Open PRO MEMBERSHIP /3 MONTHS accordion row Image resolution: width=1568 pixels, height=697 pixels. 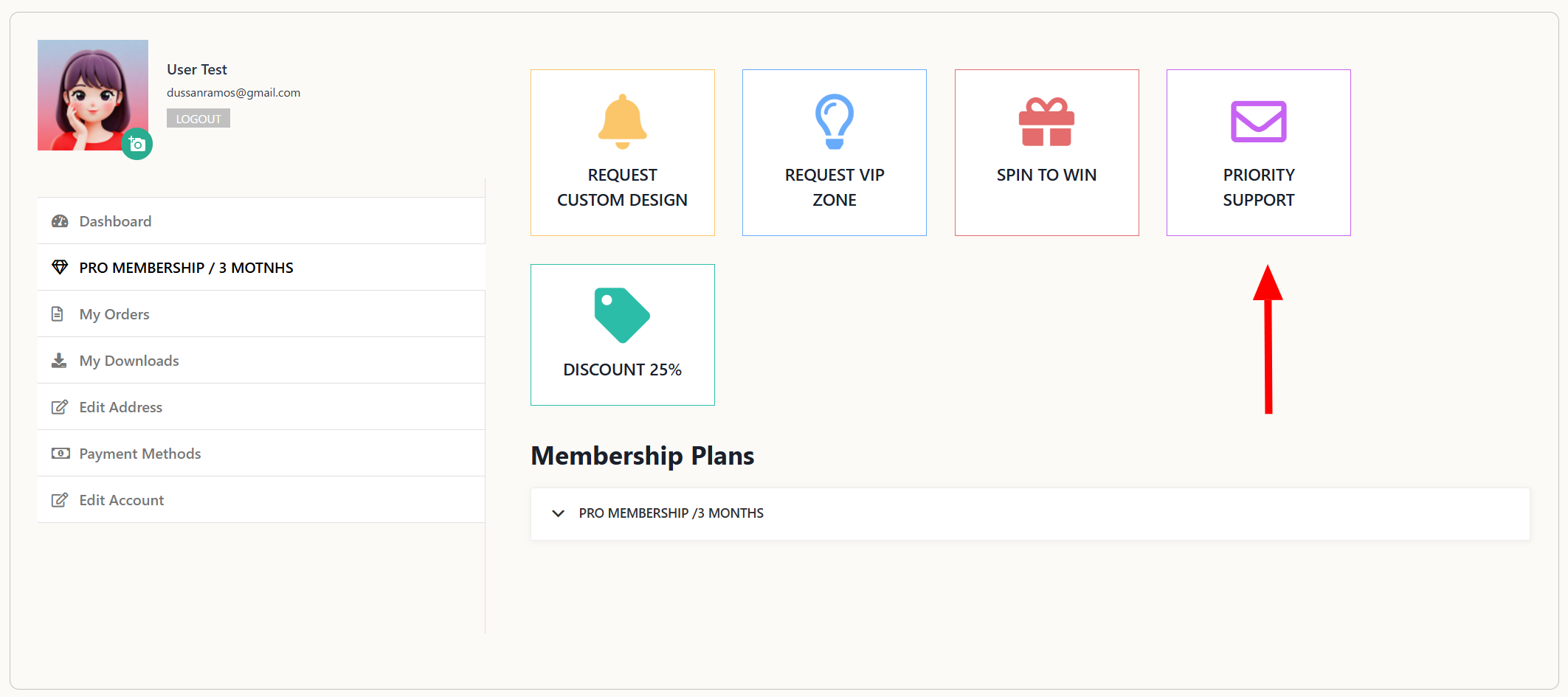671,513
